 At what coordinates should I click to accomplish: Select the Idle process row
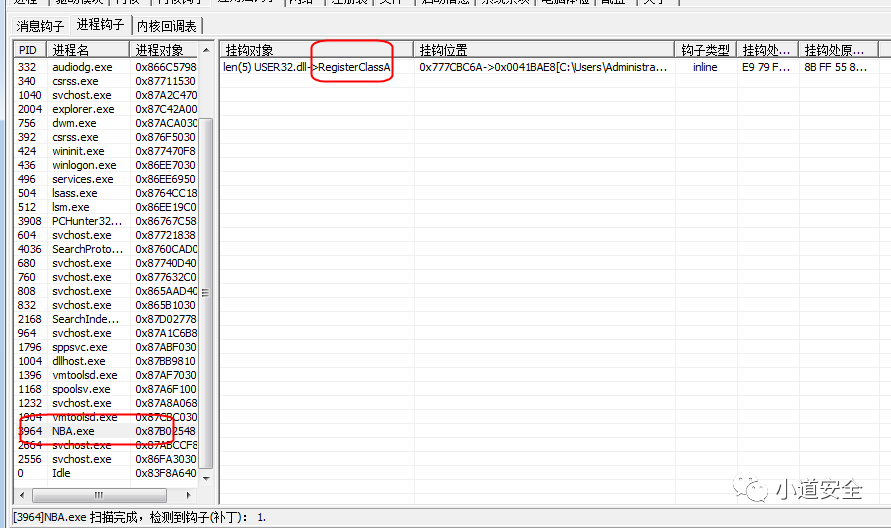tap(106, 473)
